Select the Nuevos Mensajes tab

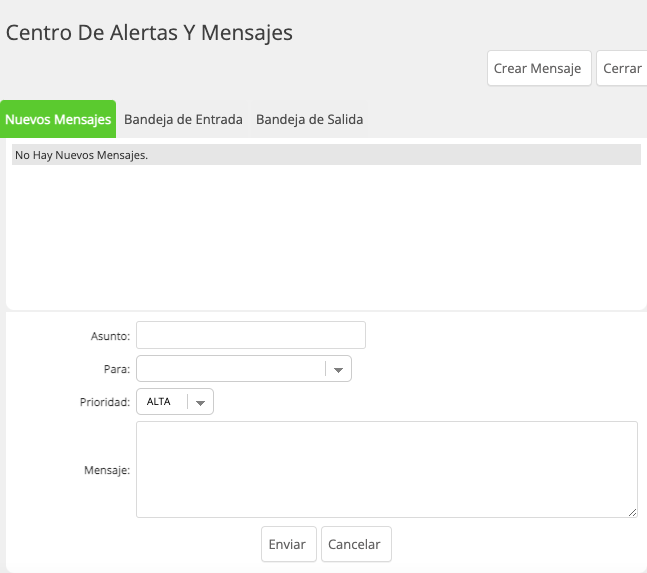[58, 119]
